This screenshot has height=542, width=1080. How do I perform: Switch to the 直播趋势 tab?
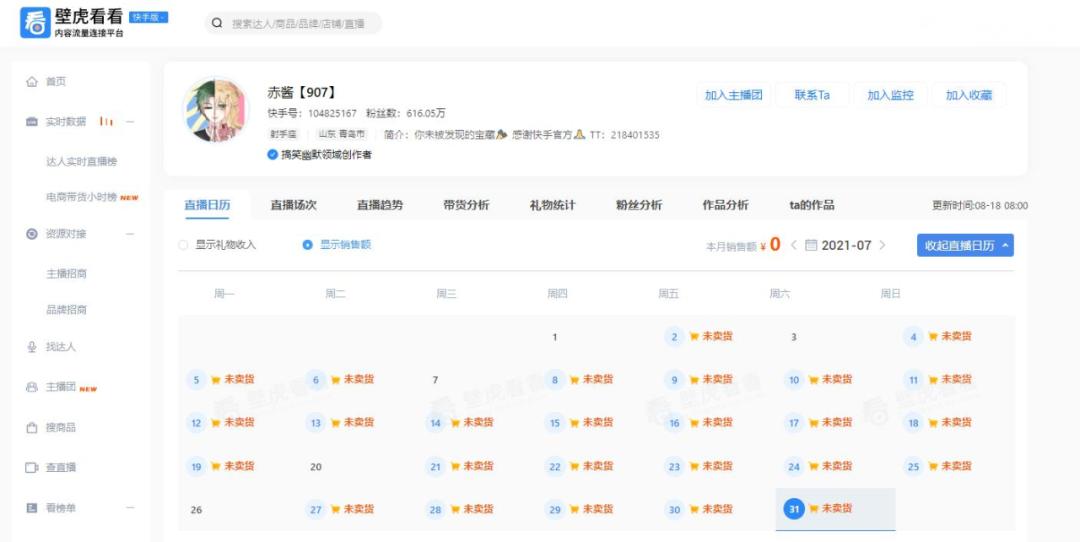pyautogui.click(x=380, y=205)
